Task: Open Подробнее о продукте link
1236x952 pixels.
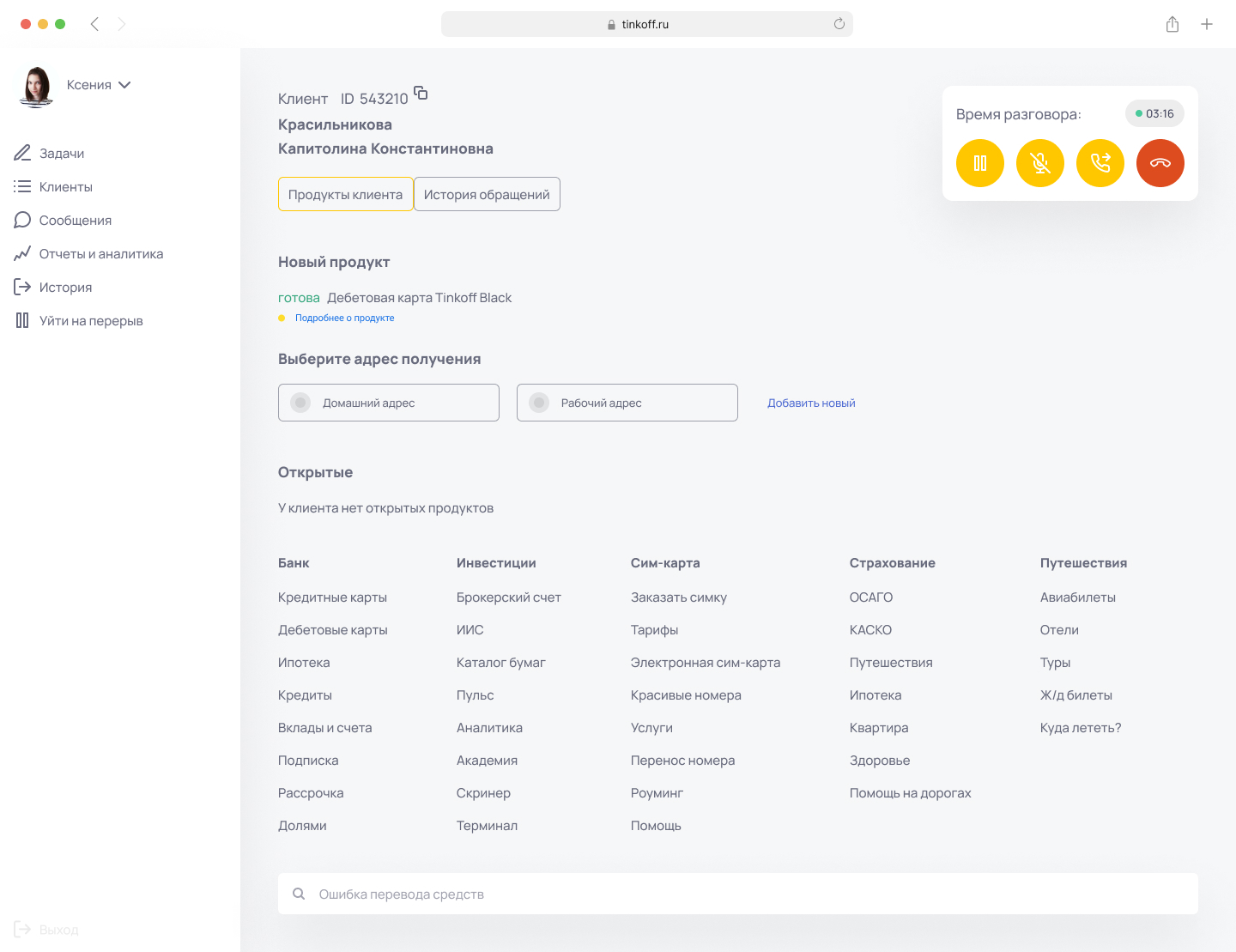Action: 344,318
